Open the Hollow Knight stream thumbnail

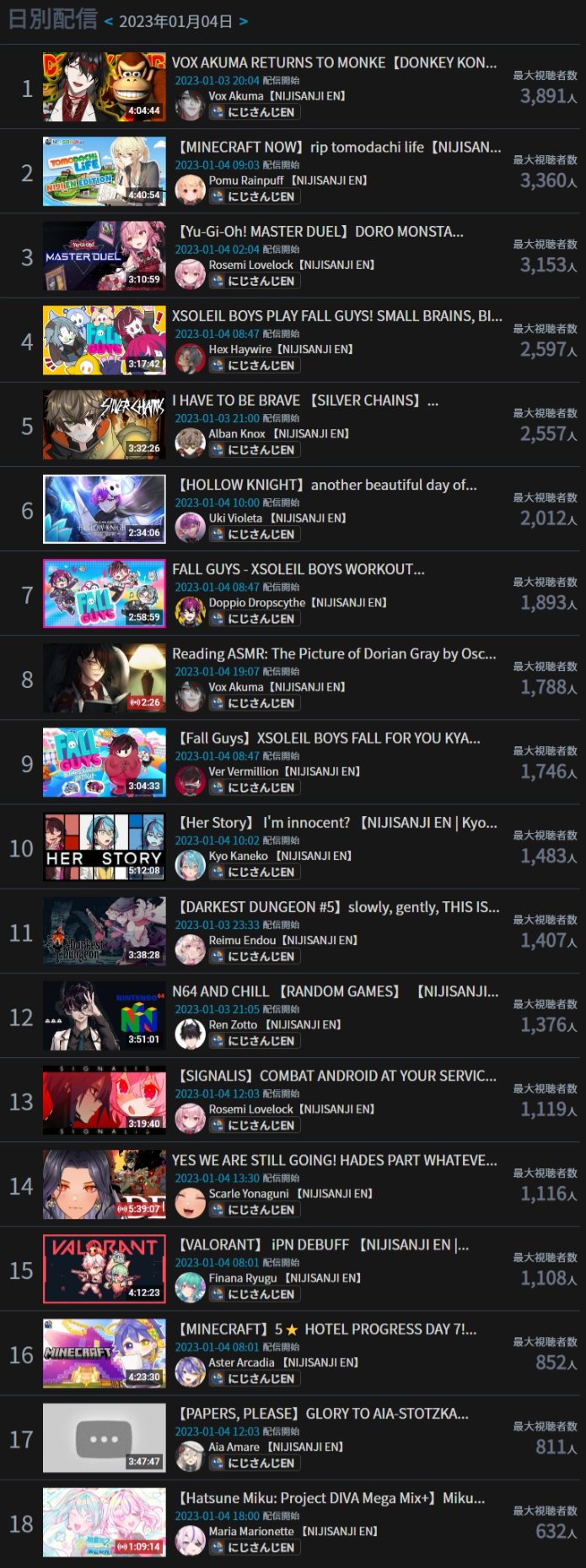pos(105,509)
